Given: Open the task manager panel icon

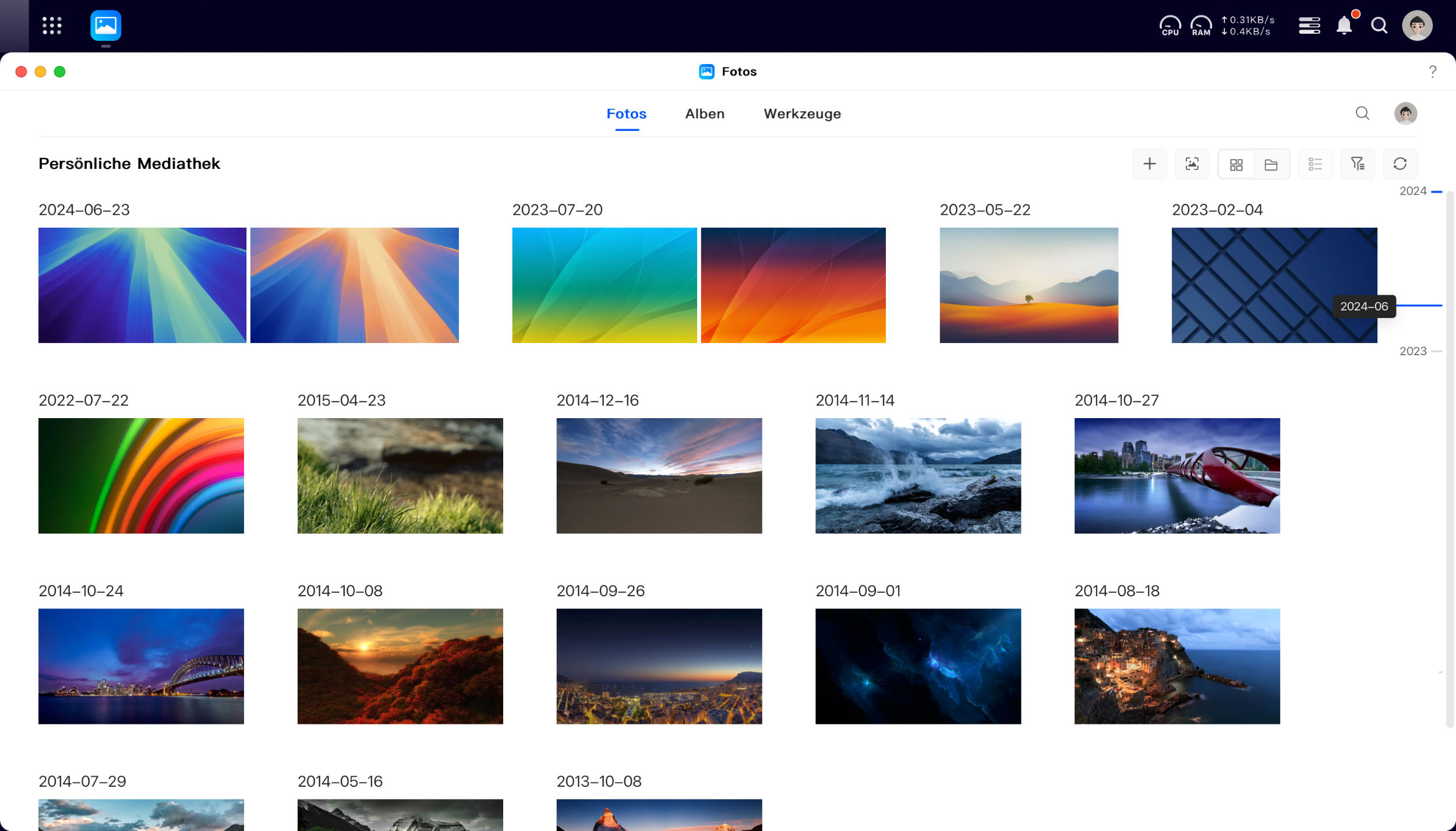Looking at the screenshot, I should tap(1309, 26).
